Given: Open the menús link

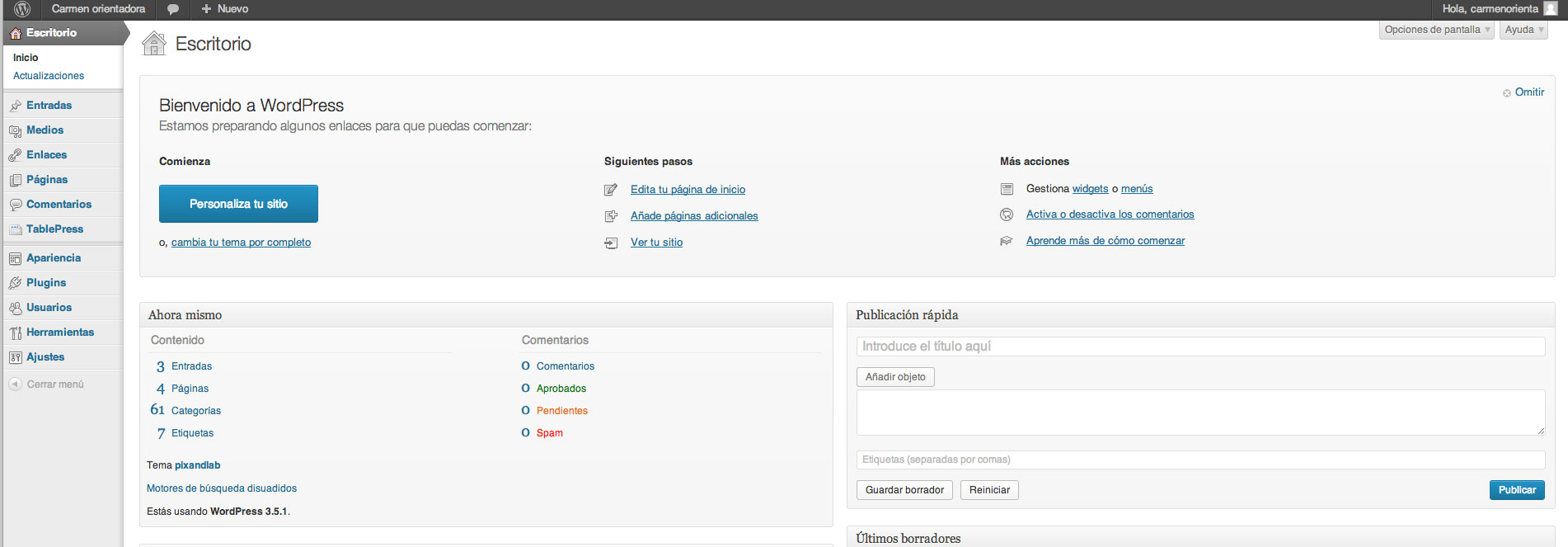Looking at the screenshot, I should [x=1137, y=189].
